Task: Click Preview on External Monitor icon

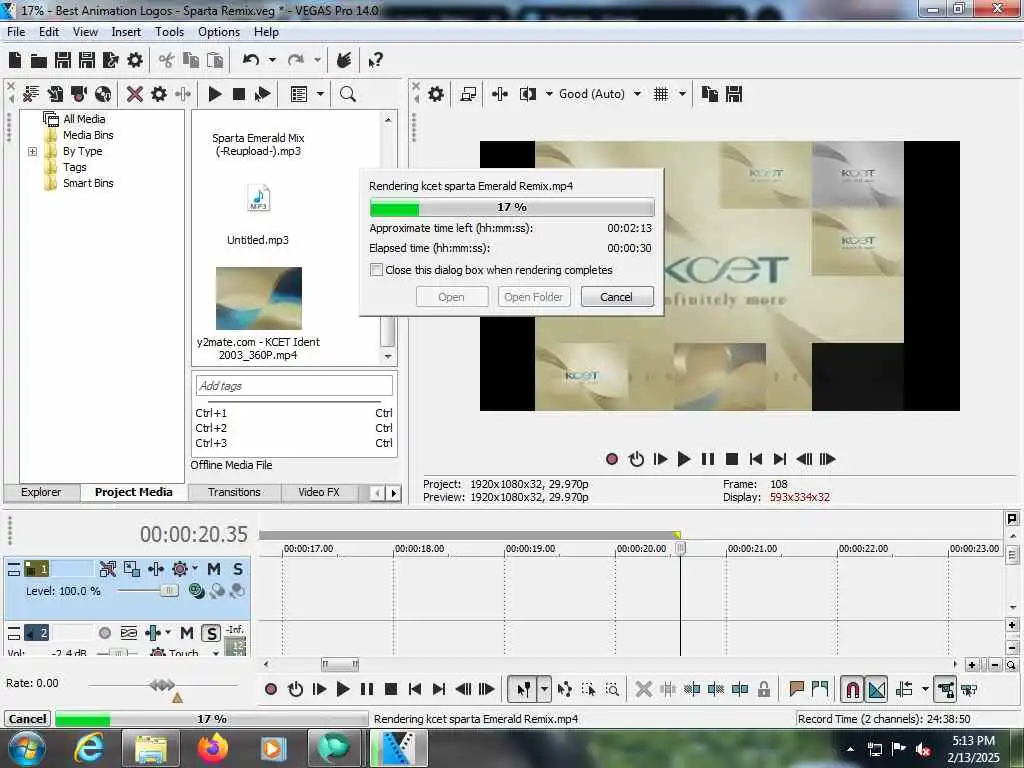Action: pyautogui.click(x=468, y=94)
